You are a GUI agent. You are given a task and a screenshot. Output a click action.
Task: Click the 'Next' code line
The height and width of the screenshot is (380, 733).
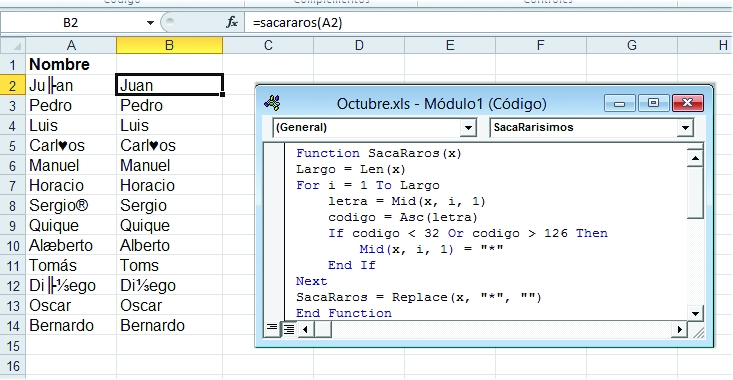311,281
